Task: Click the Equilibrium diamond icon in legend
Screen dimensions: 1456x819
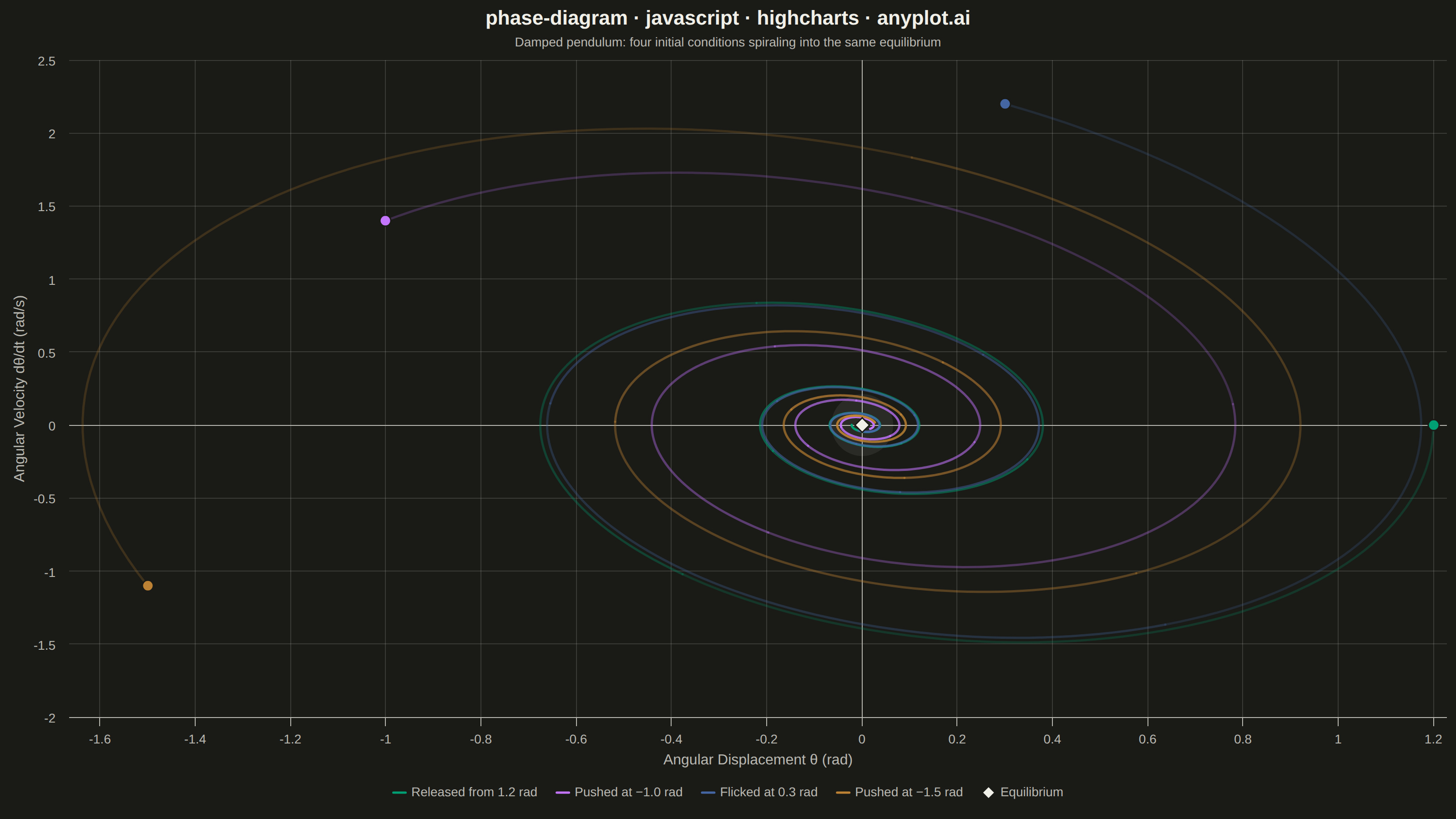Action: click(x=989, y=793)
